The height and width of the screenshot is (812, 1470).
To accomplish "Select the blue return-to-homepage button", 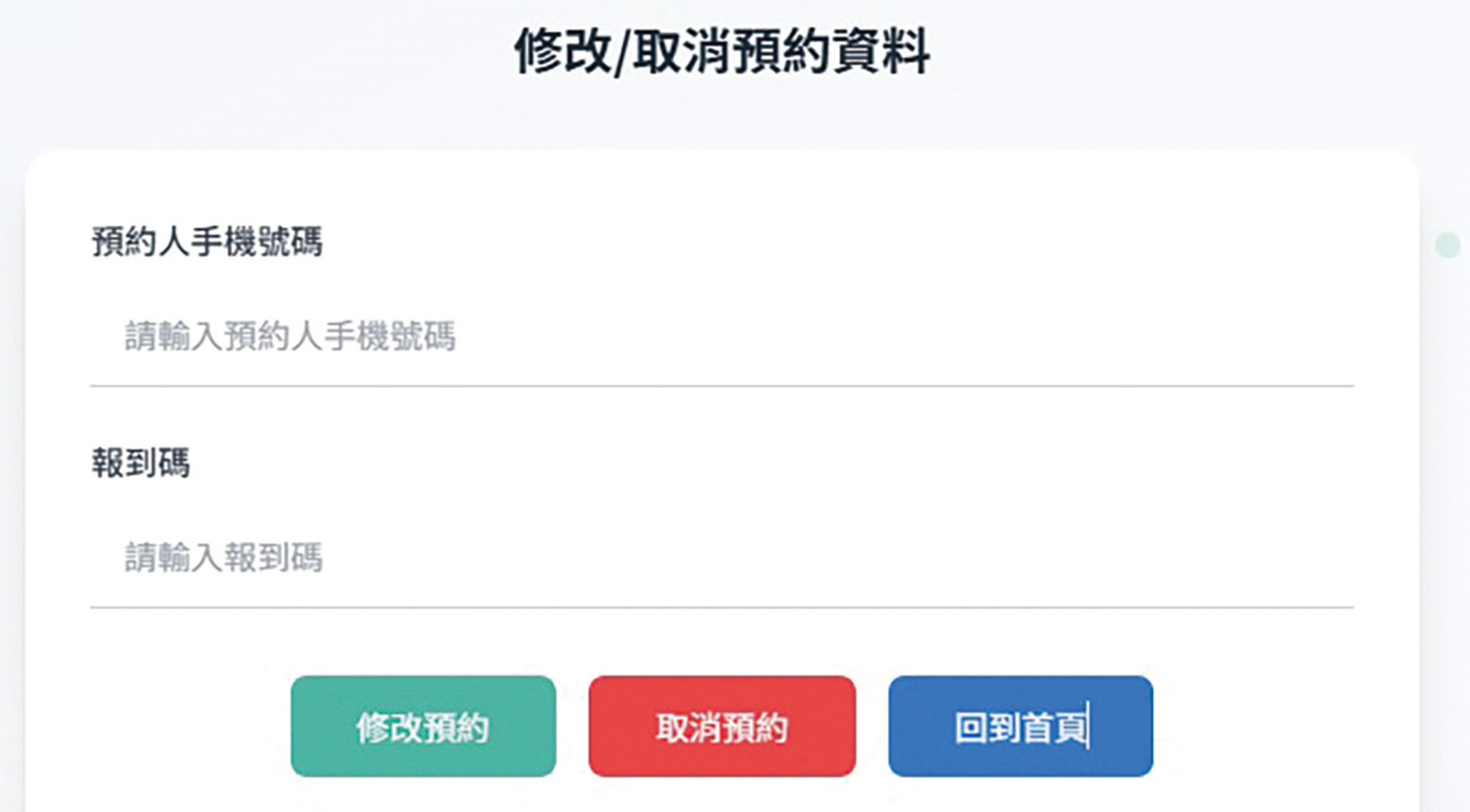I will pos(1020,726).
